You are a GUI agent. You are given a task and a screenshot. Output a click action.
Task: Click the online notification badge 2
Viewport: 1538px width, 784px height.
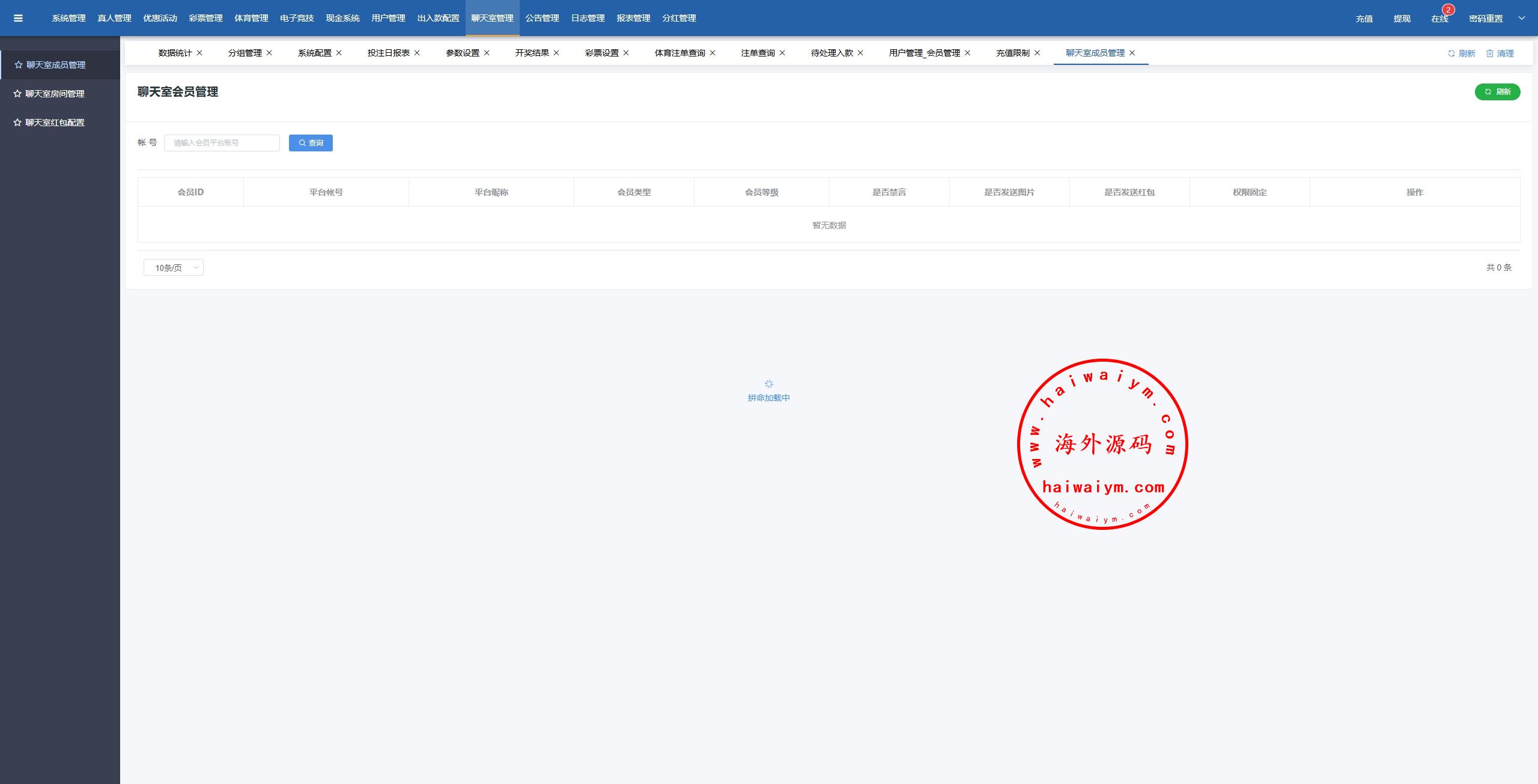(1448, 10)
